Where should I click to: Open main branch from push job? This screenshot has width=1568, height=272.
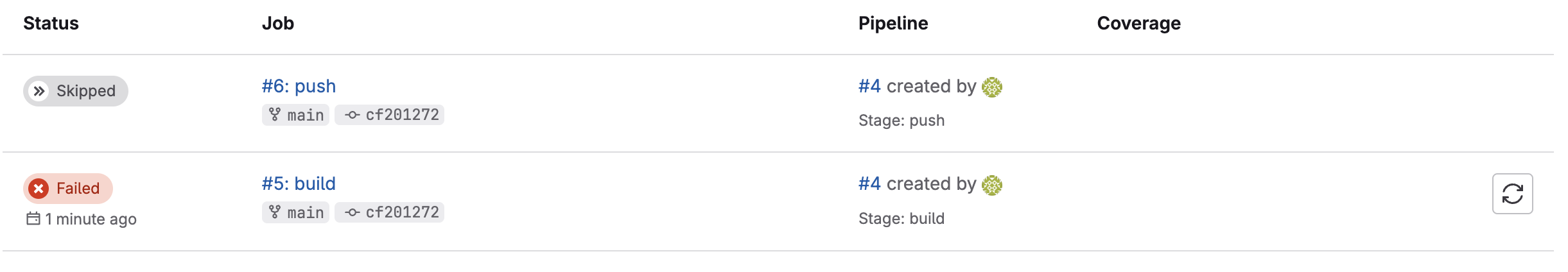pyautogui.click(x=305, y=115)
